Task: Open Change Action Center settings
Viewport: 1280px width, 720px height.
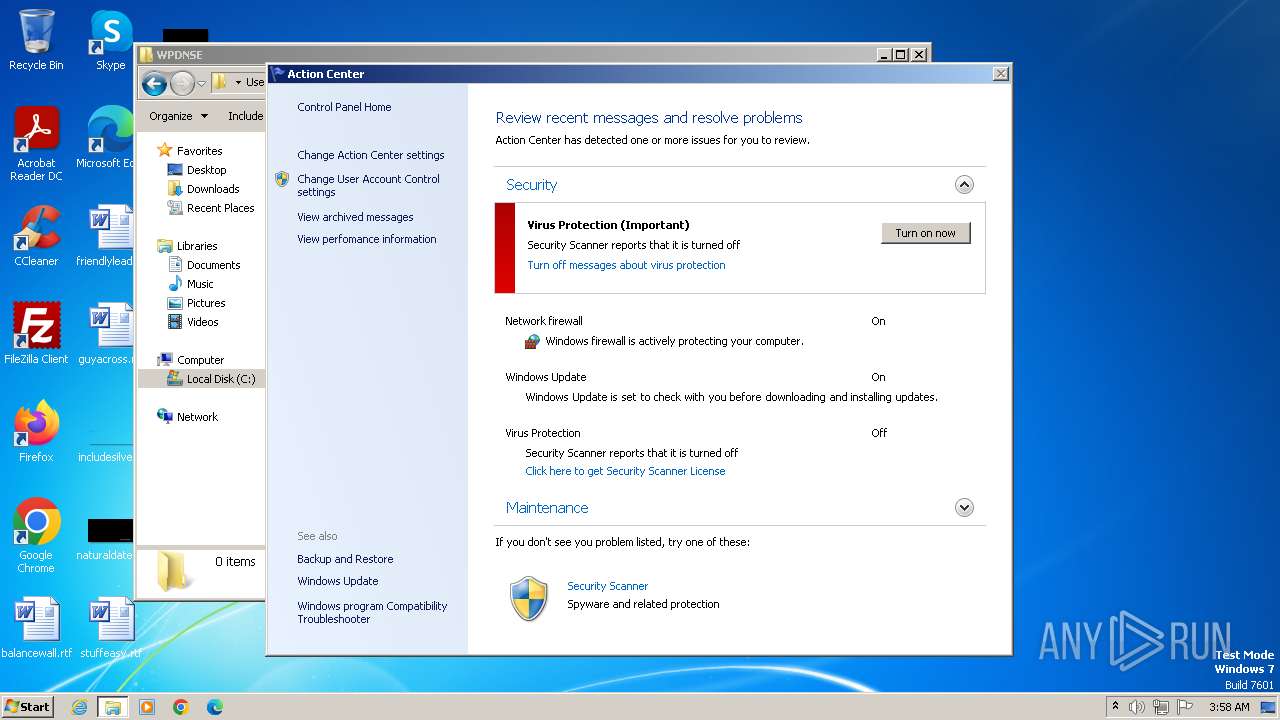Action: pyautogui.click(x=370, y=155)
